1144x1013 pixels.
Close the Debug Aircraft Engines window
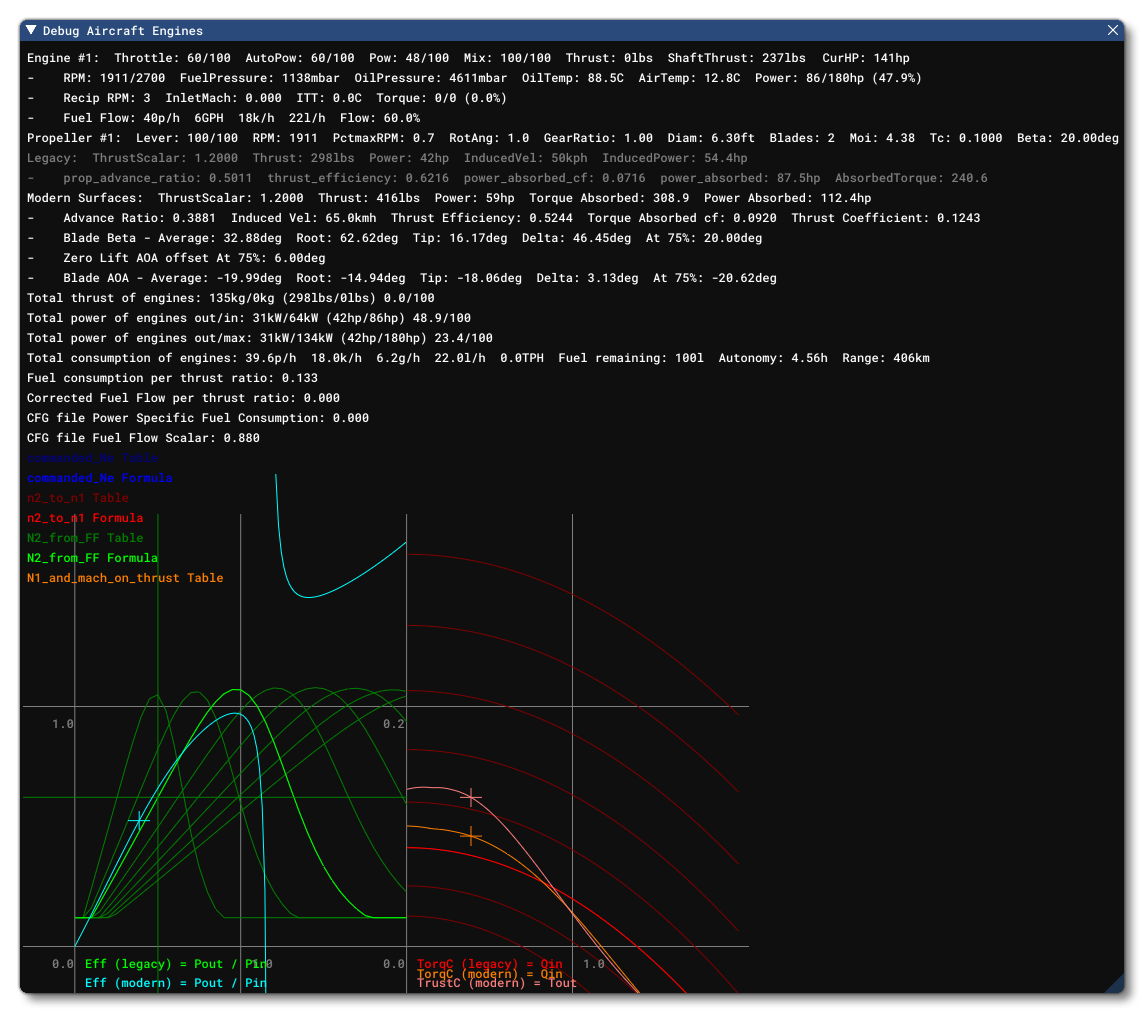click(x=1112, y=31)
